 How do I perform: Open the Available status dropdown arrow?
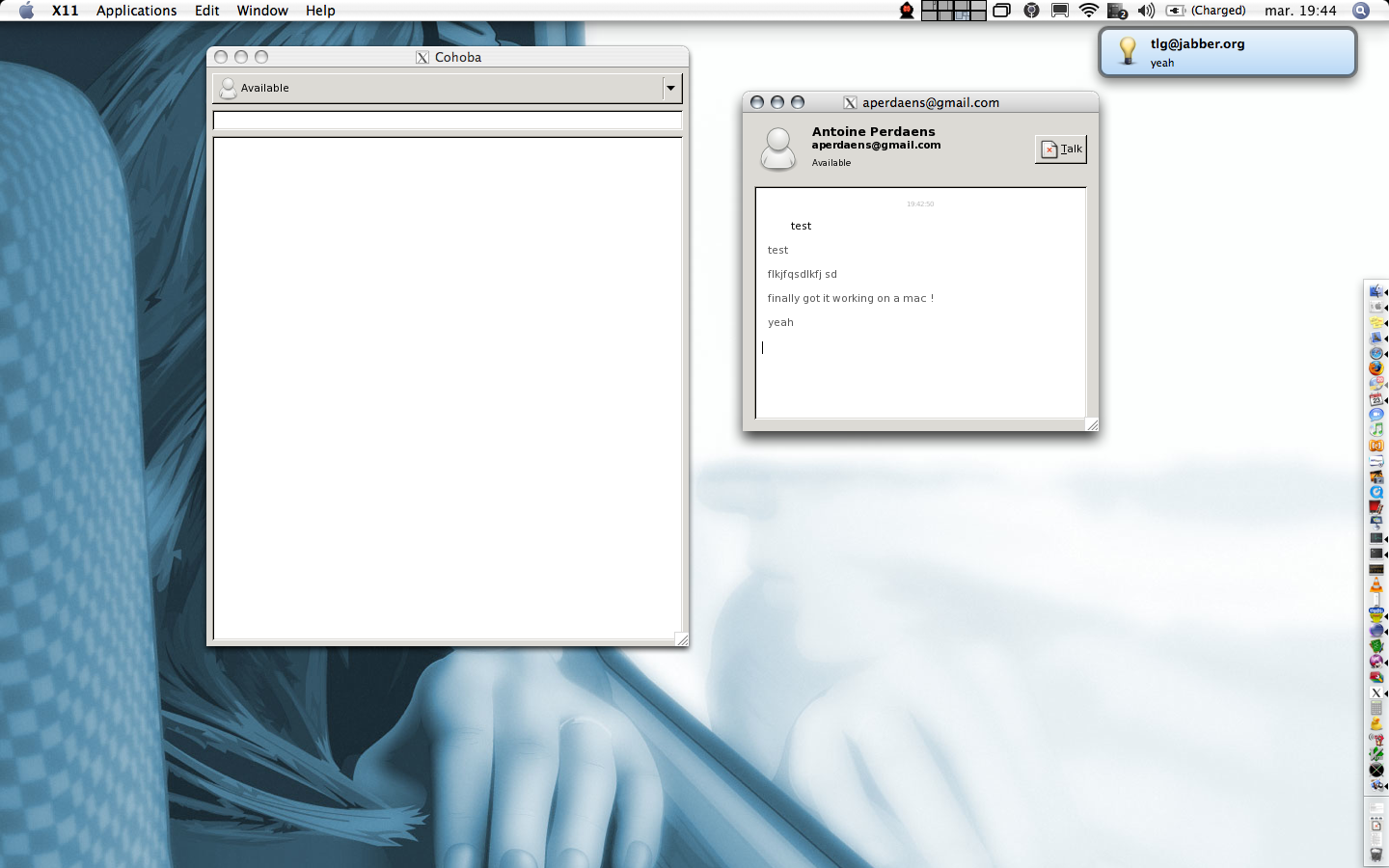click(670, 88)
